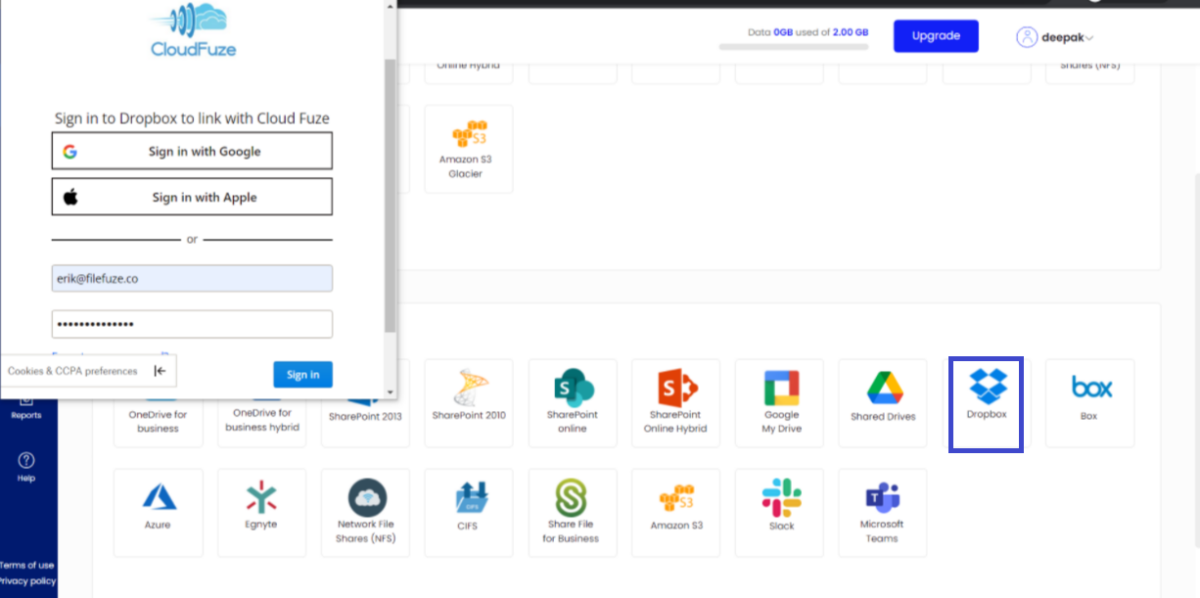Pick the Amazon S3 Glacier connector
Viewport: 1200px width, 598px height.
[468, 148]
